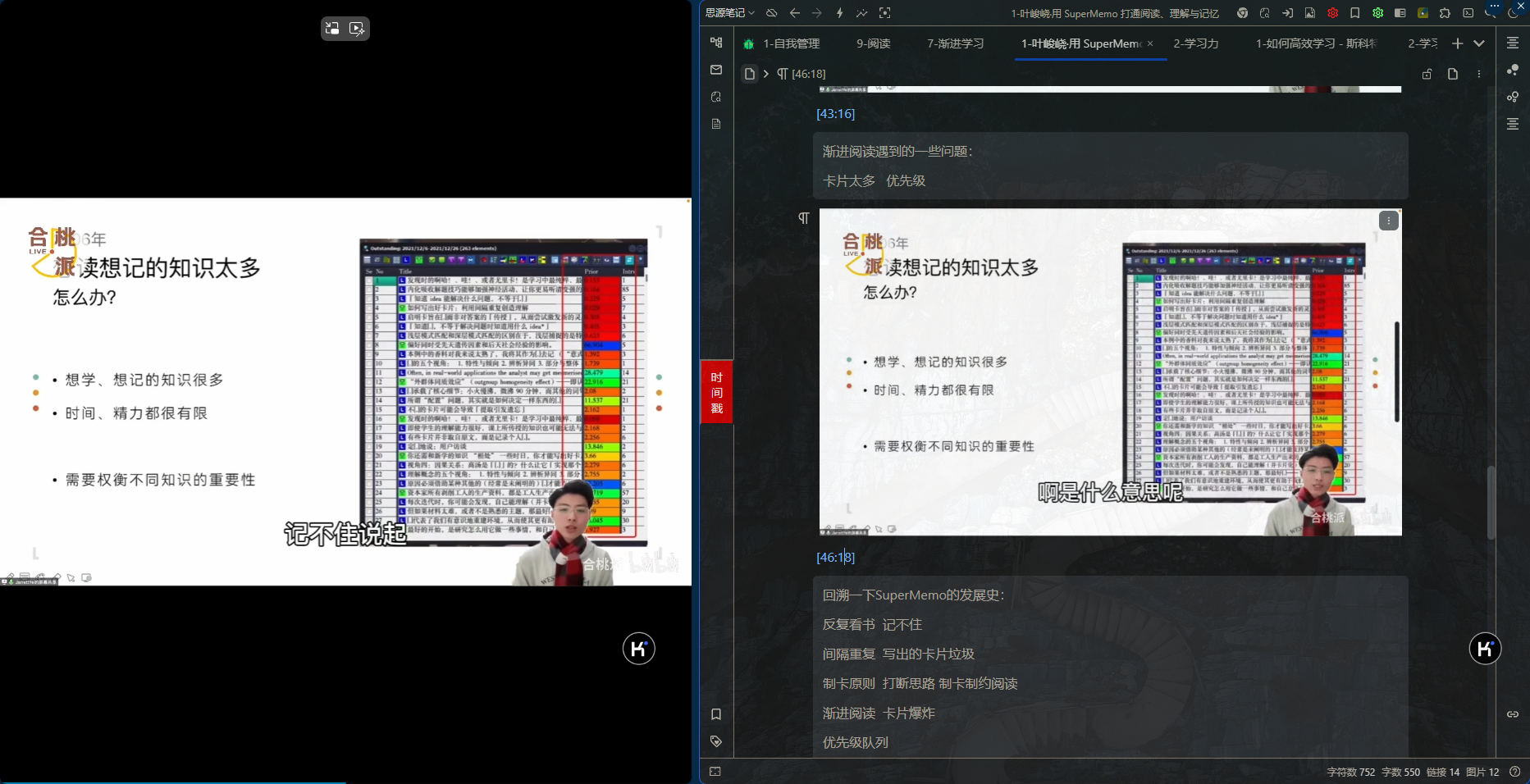The height and width of the screenshot is (784, 1530).
Task: Click the focus frame icon in top toolbar
Action: coord(884,13)
